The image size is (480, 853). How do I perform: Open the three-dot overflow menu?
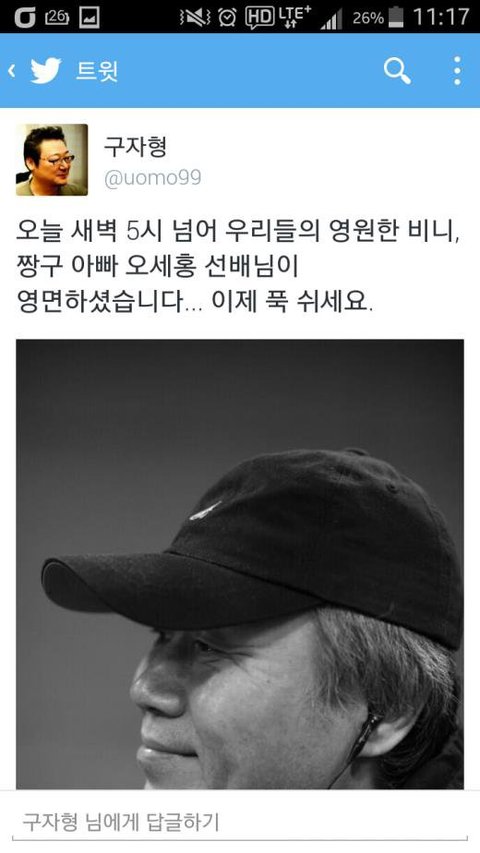coord(457,71)
